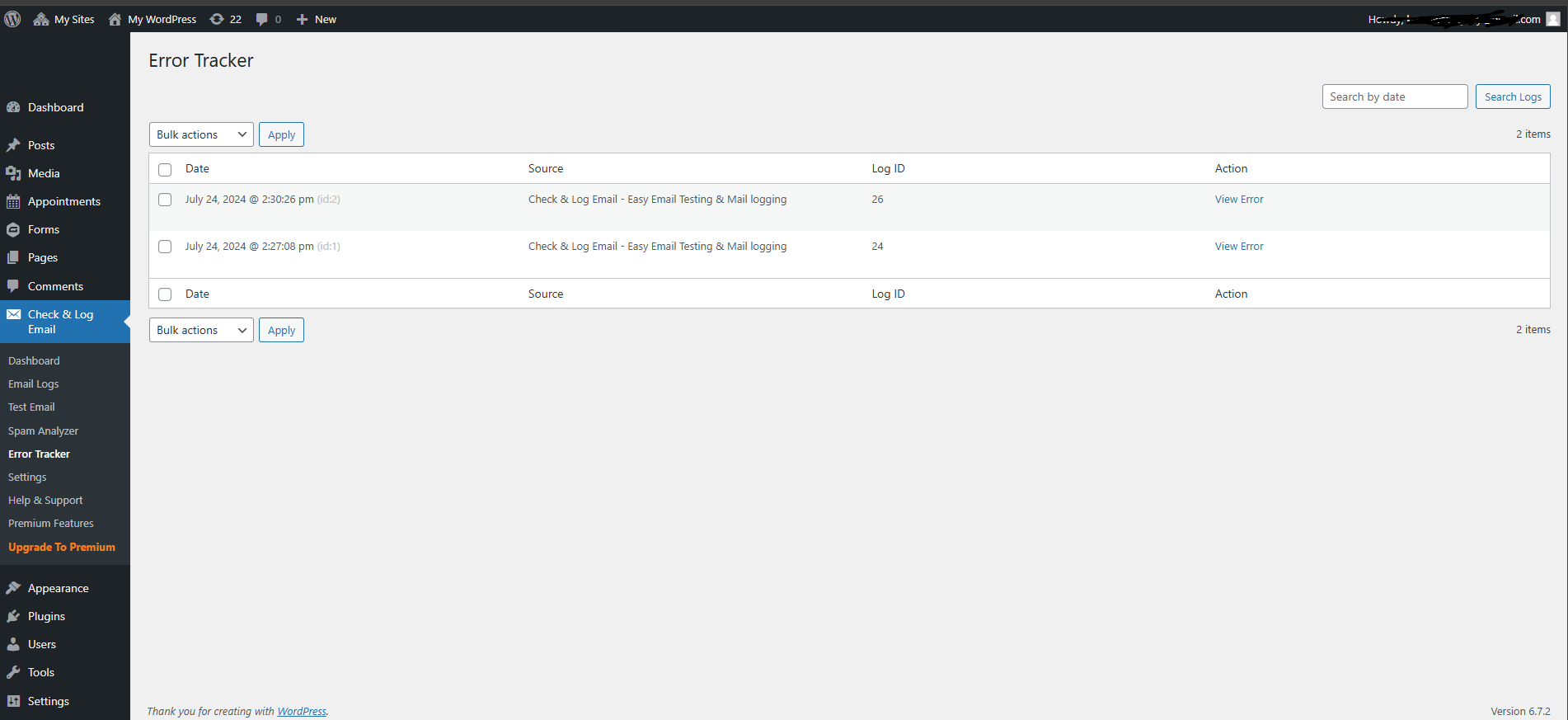Check the row dated 2:27:08 pm
This screenshot has height=720, width=1568.
point(165,247)
